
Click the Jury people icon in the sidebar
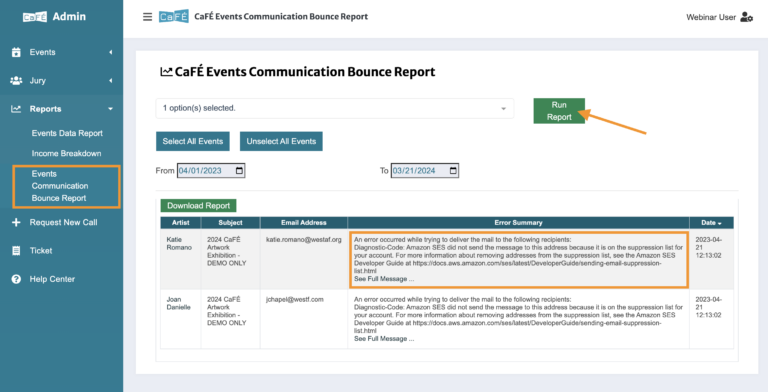pos(16,80)
